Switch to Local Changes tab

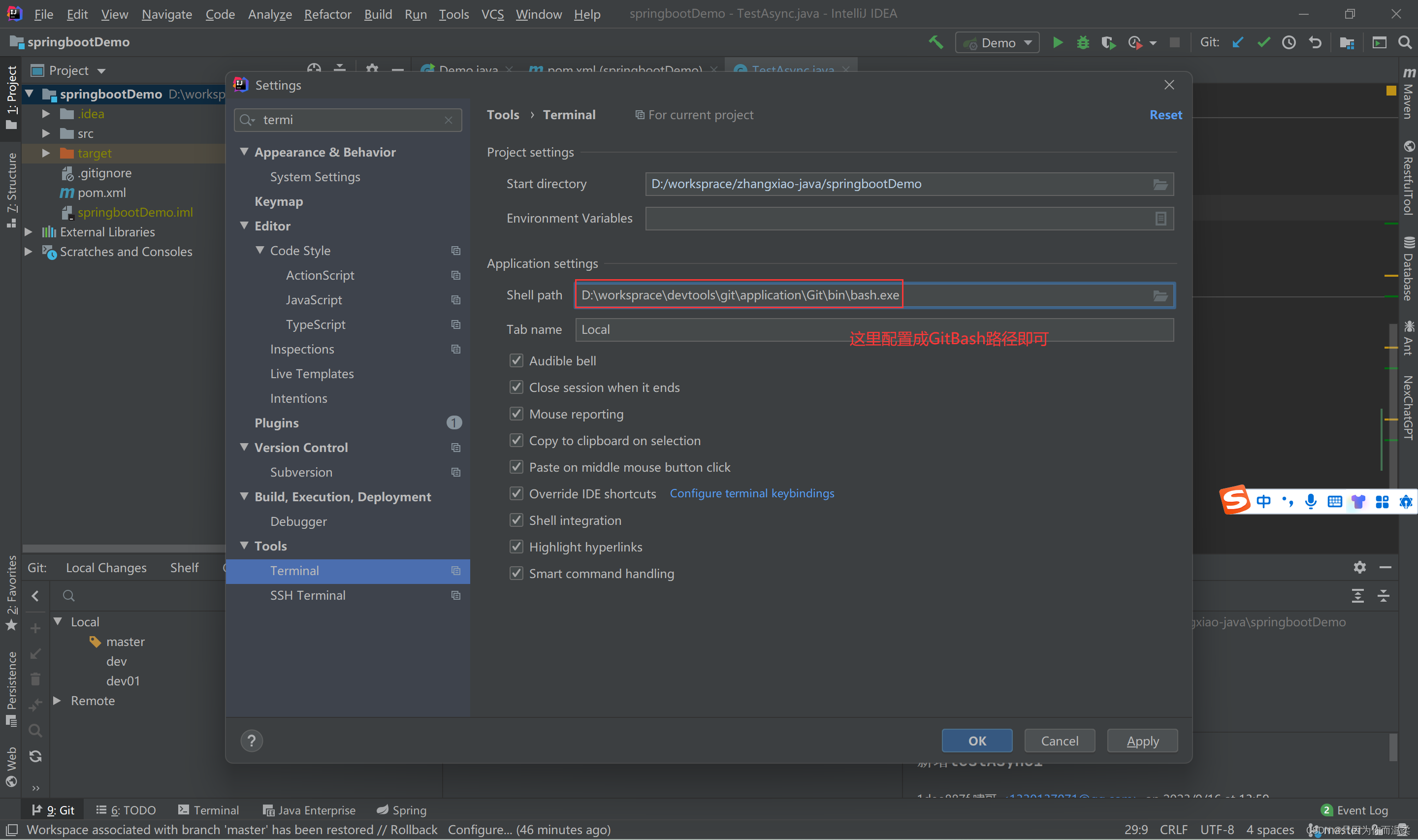coord(106,568)
